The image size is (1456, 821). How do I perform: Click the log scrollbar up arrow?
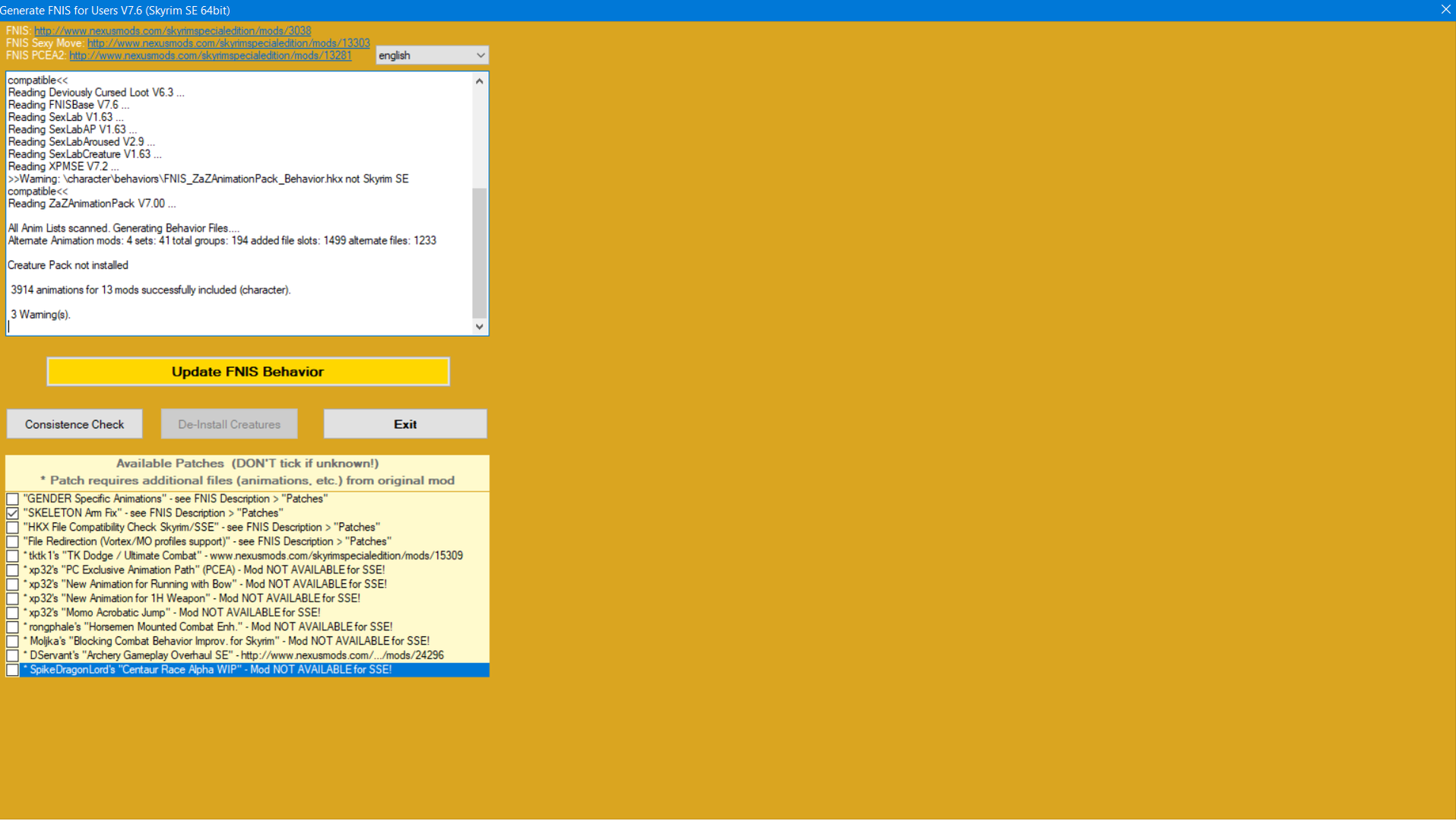[x=479, y=81]
